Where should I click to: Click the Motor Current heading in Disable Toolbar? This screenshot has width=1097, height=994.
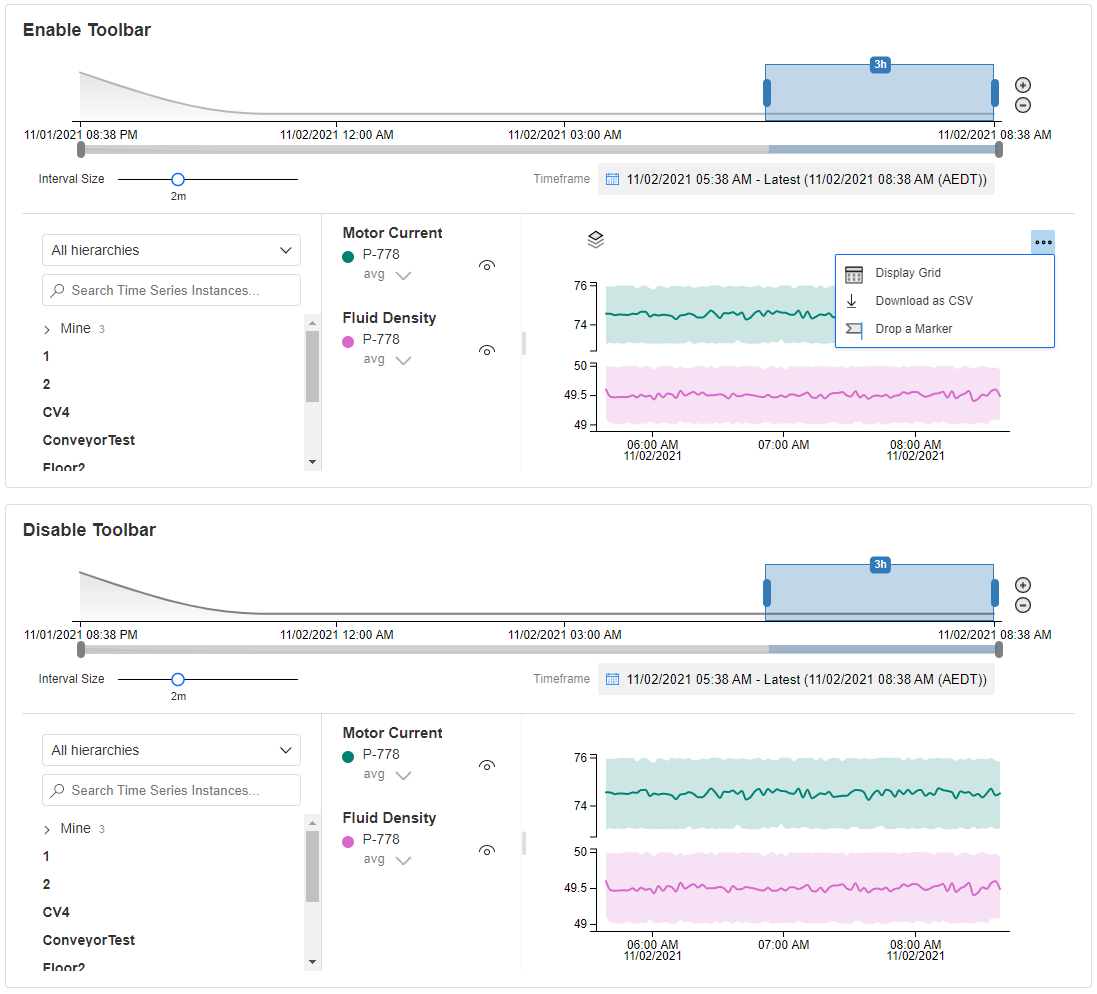point(392,733)
